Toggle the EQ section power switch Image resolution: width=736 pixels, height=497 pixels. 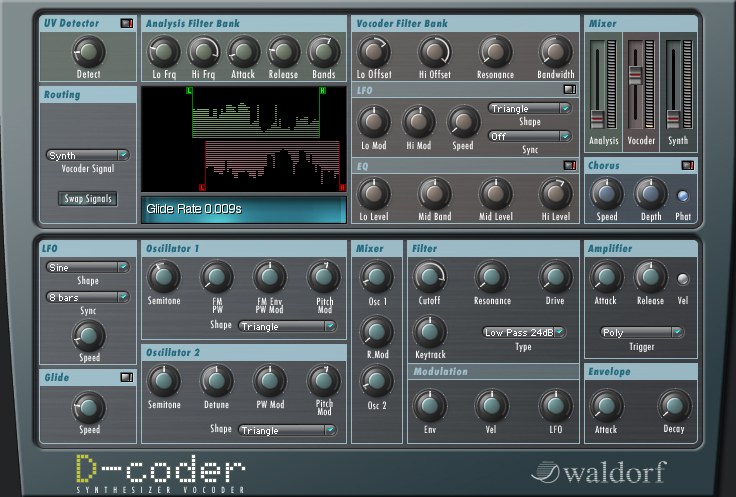(x=569, y=165)
